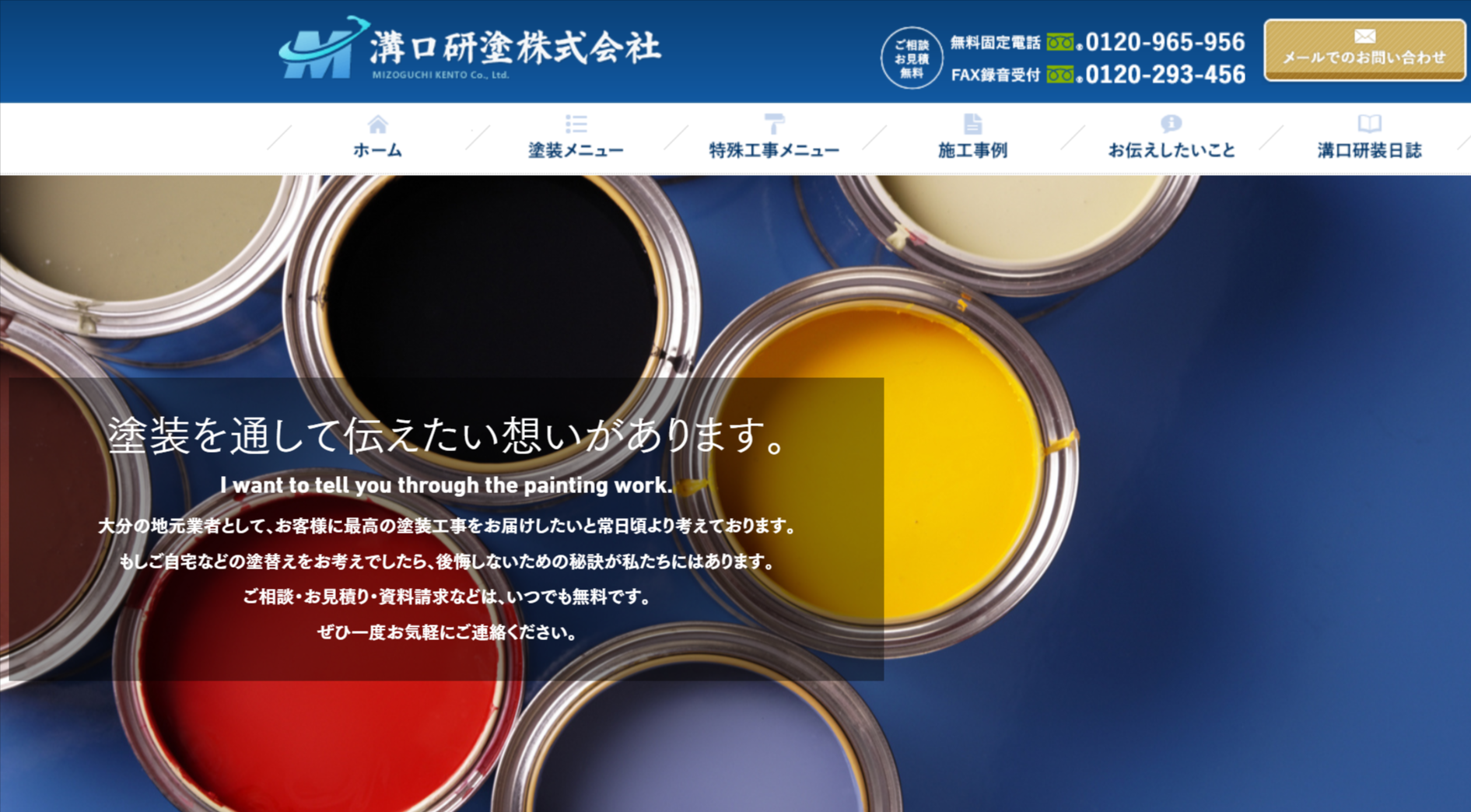Click the house icon above ホーム
The image size is (1471, 812).
(x=377, y=124)
